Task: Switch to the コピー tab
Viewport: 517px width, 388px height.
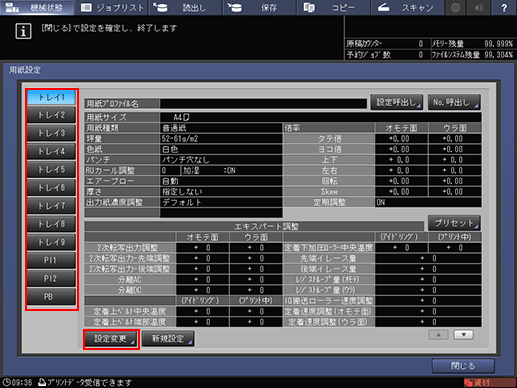Action: pos(333,7)
